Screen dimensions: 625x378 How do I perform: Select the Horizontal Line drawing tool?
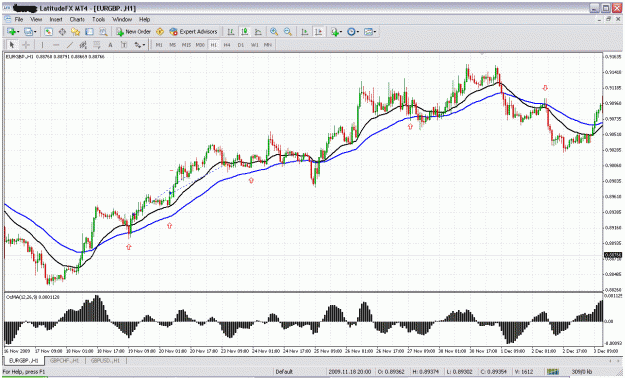point(56,45)
